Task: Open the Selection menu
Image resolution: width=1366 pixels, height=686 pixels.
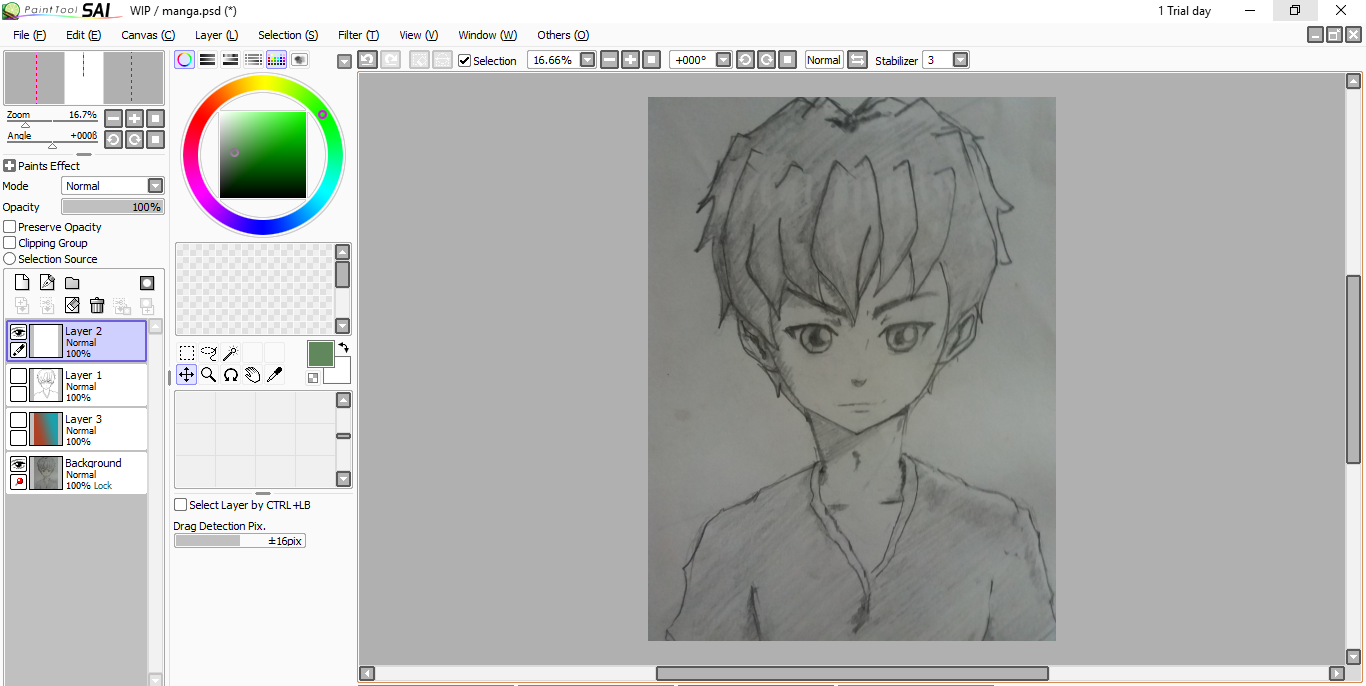Action: point(288,35)
